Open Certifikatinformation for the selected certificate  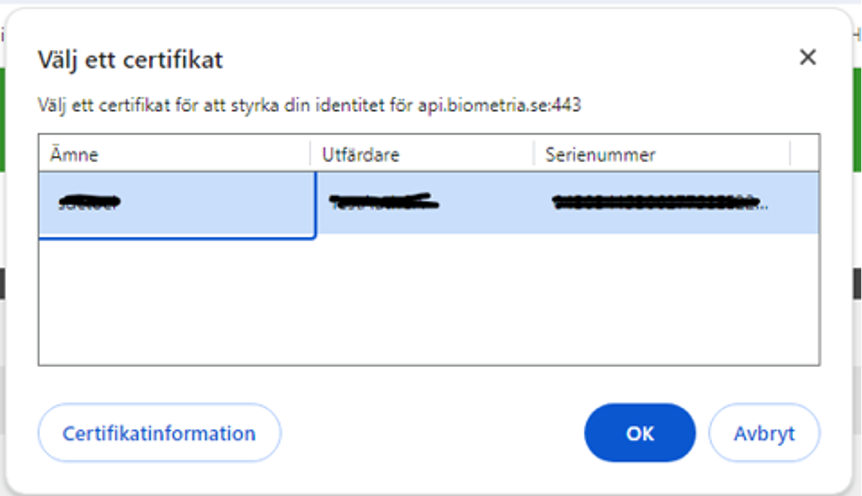point(159,433)
